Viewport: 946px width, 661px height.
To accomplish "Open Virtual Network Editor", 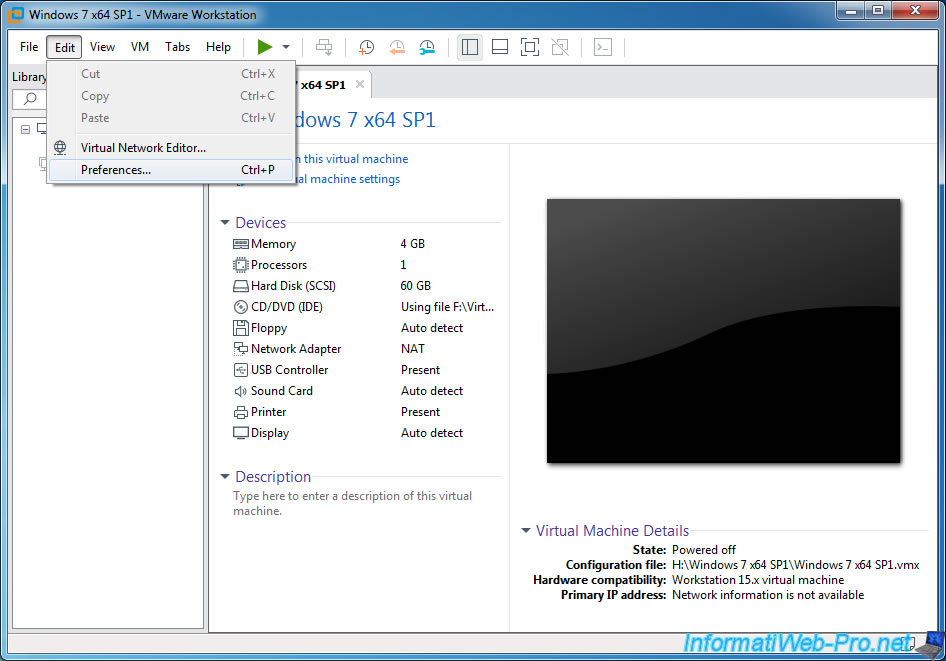I will point(171,148).
